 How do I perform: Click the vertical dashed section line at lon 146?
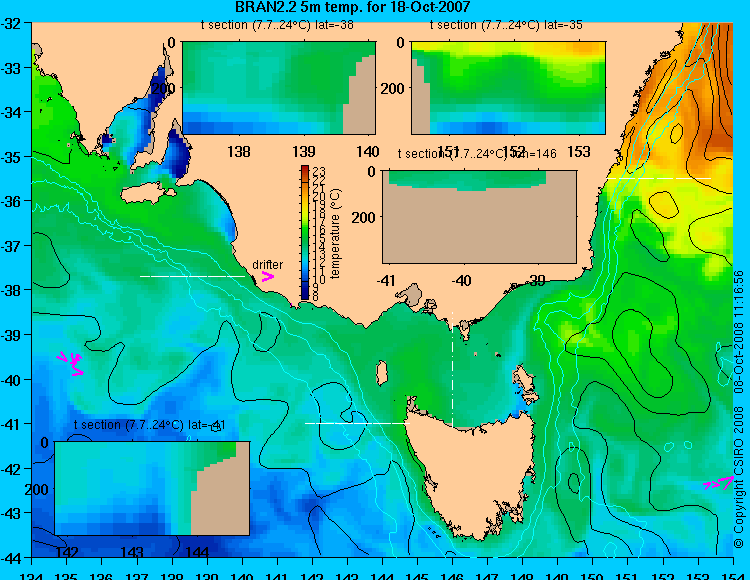(x=452, y=369)
